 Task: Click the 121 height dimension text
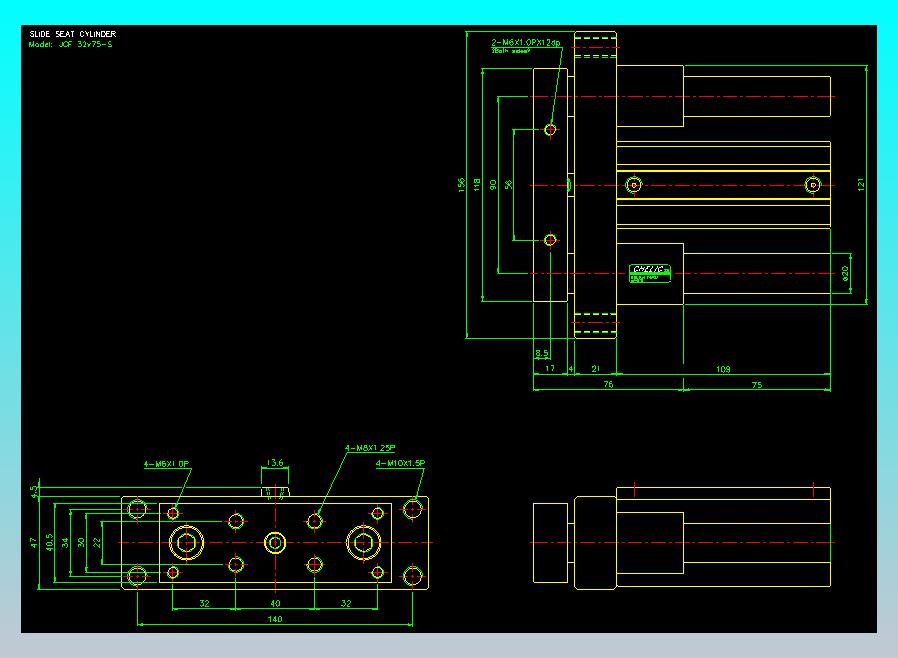[861, 184]
